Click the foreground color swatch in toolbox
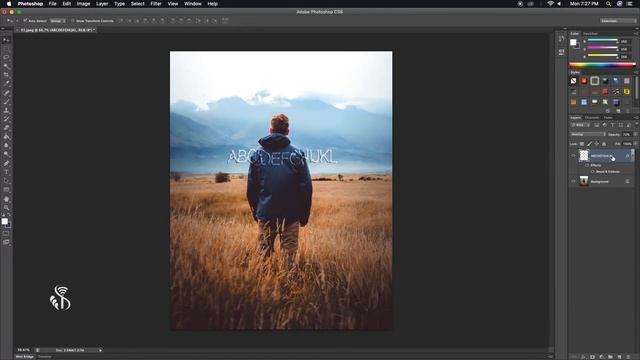Screen dimensions: 640x360 [4, 221]
